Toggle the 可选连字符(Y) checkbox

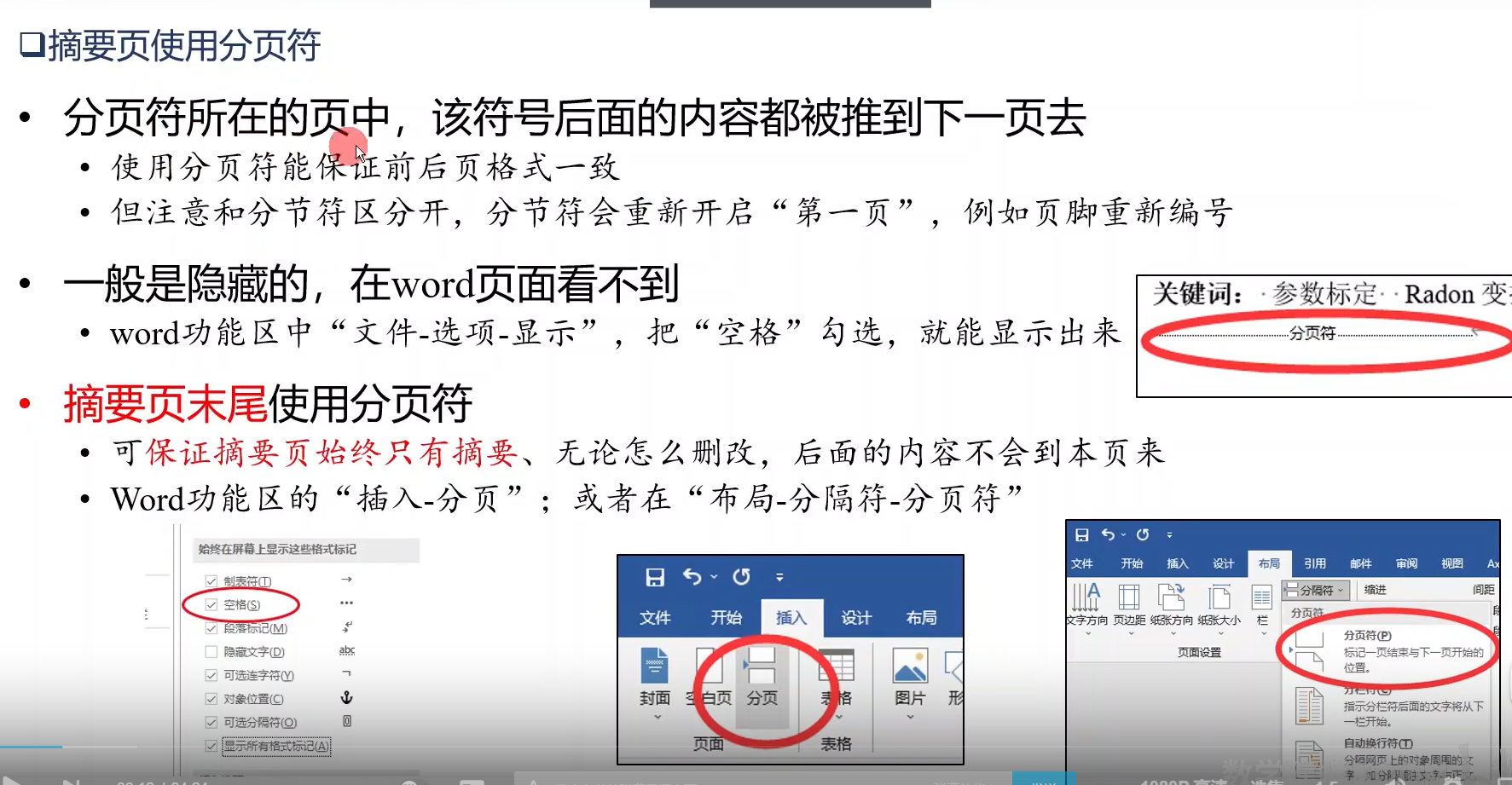click(x=211, y=675)
